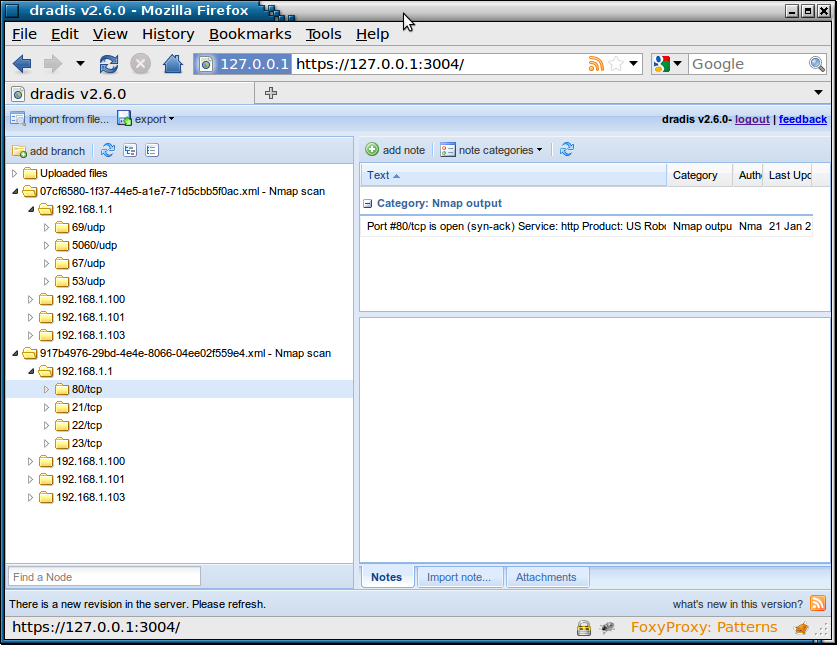Expand the 21/tcp node
Screen dimensions: 837x645
(x=46, y=407)
